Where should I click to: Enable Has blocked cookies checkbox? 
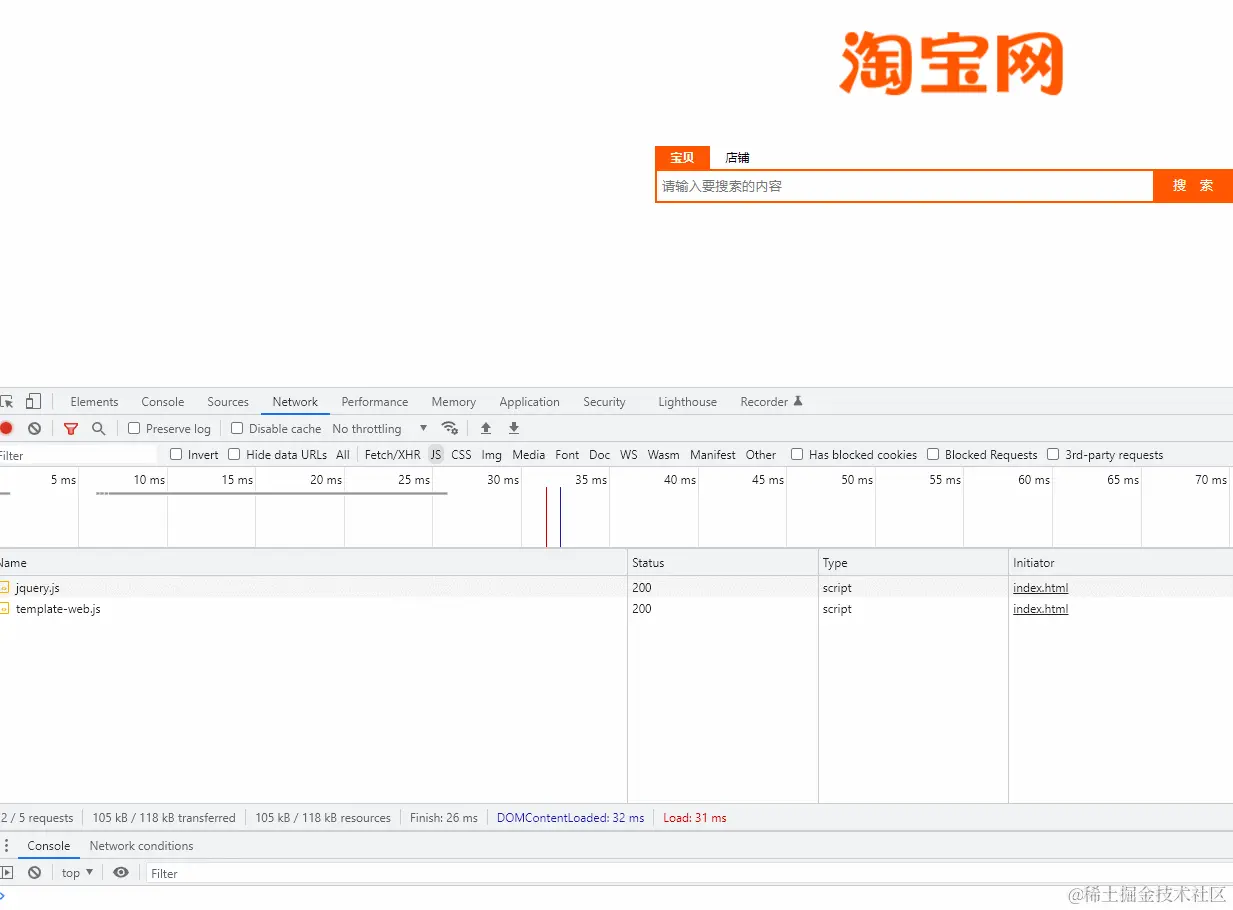(x=797, y=454)
